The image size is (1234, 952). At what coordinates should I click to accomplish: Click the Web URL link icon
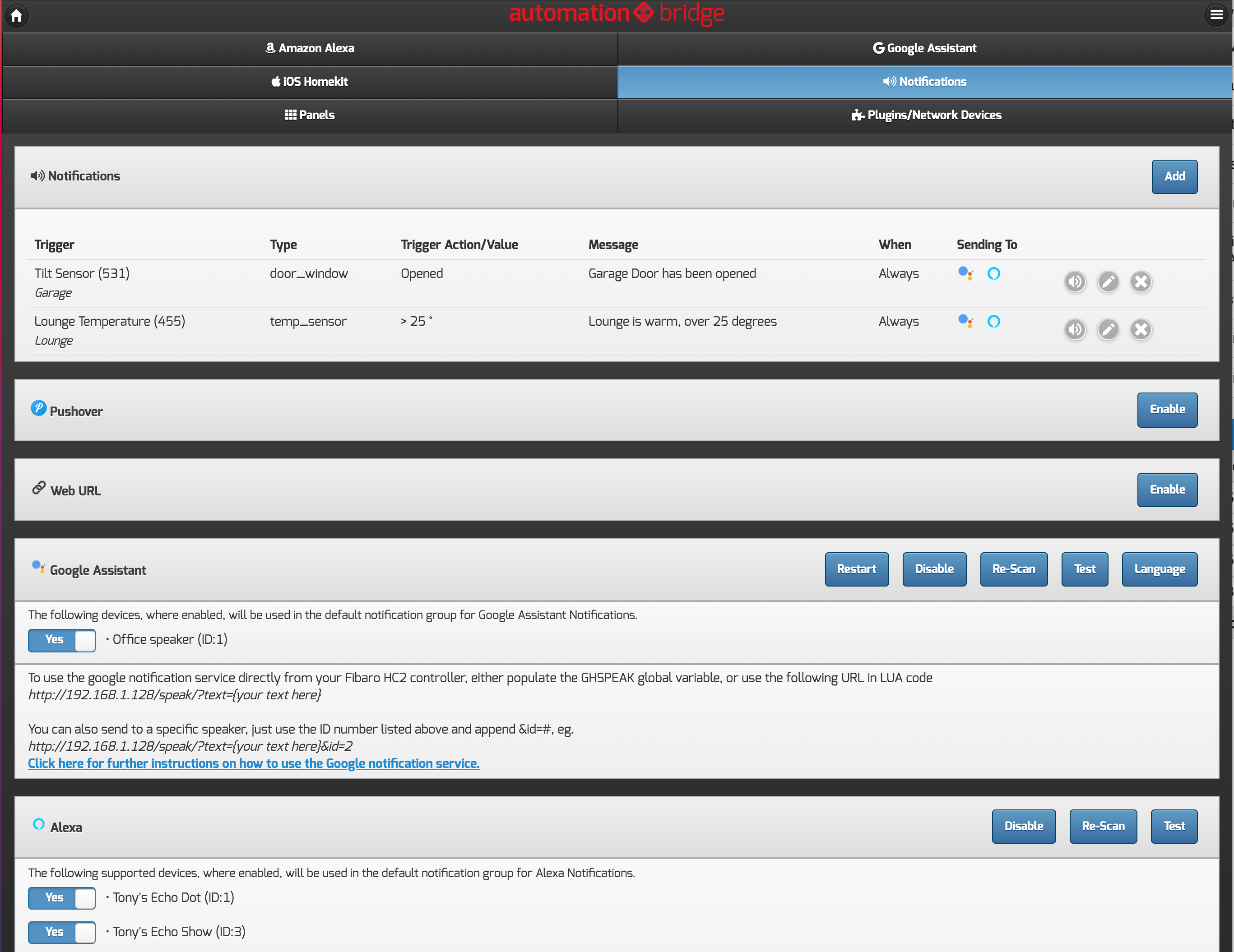(x=38, y=487)
